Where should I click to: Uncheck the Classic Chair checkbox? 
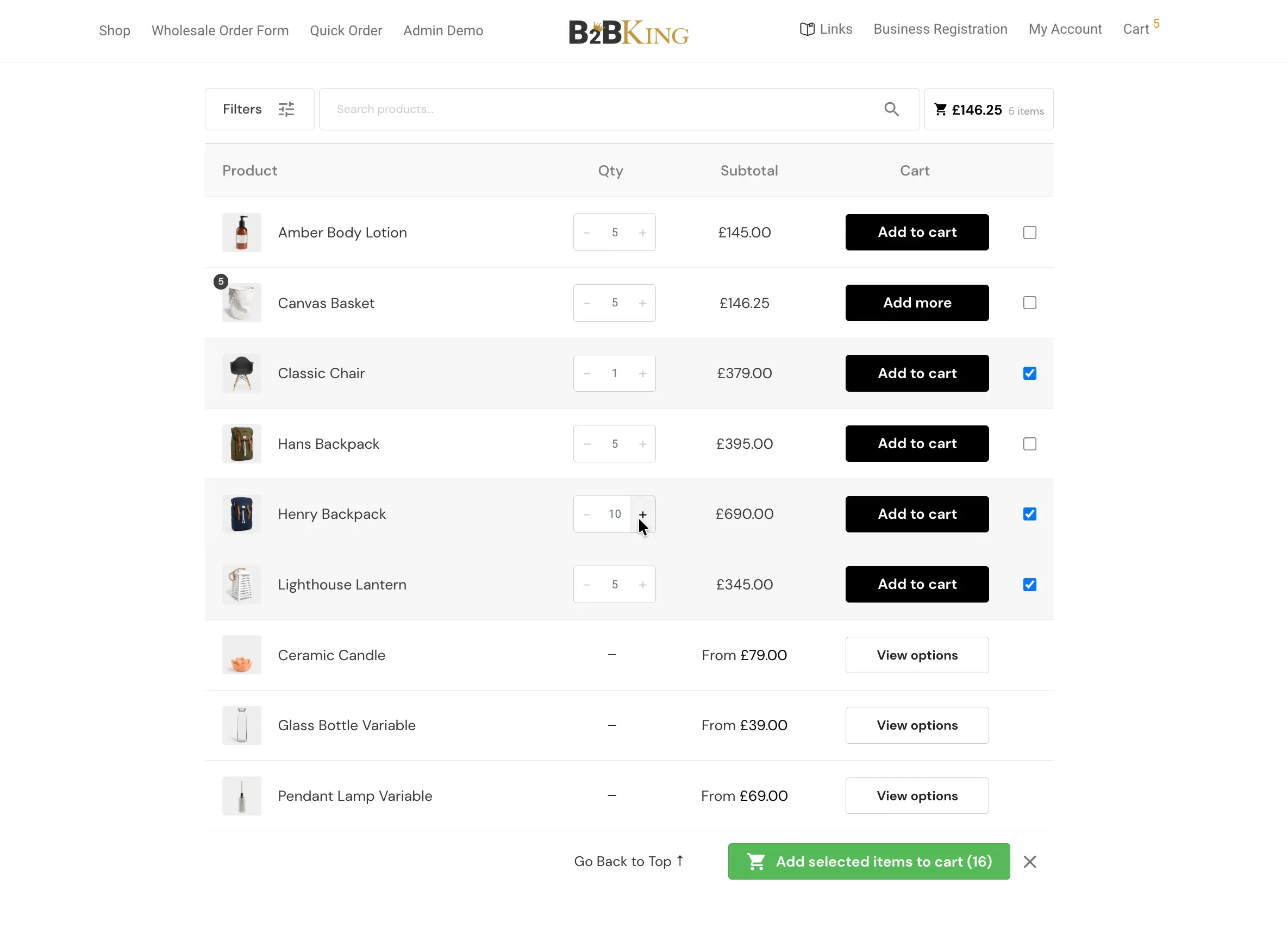(1029, 373)
